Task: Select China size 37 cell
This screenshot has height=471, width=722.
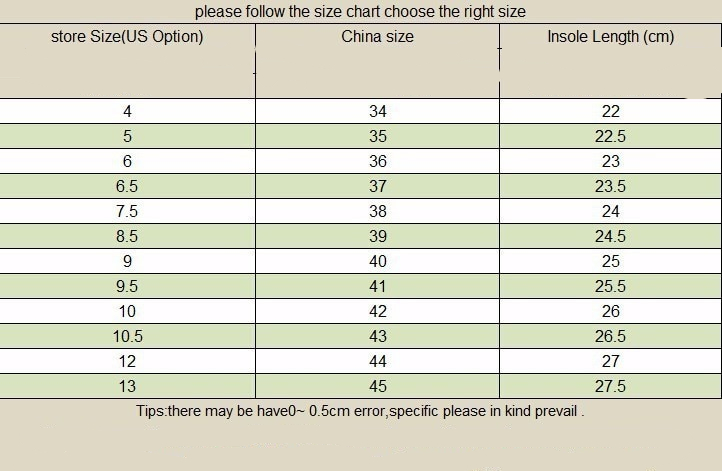Action: coord(377,186)
